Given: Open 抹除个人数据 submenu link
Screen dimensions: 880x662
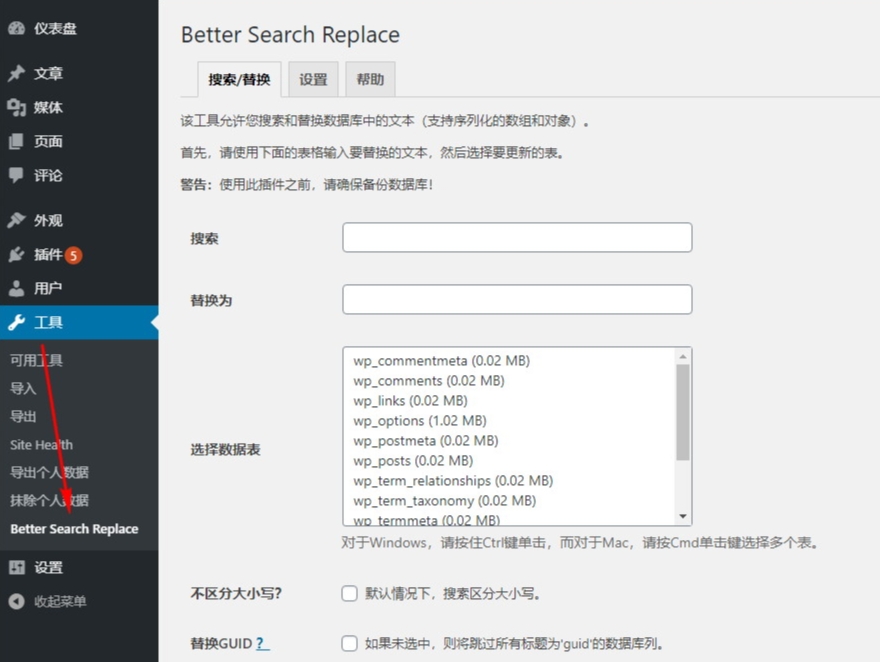Looking at the screenshot, I should click(x=49, y=500).
